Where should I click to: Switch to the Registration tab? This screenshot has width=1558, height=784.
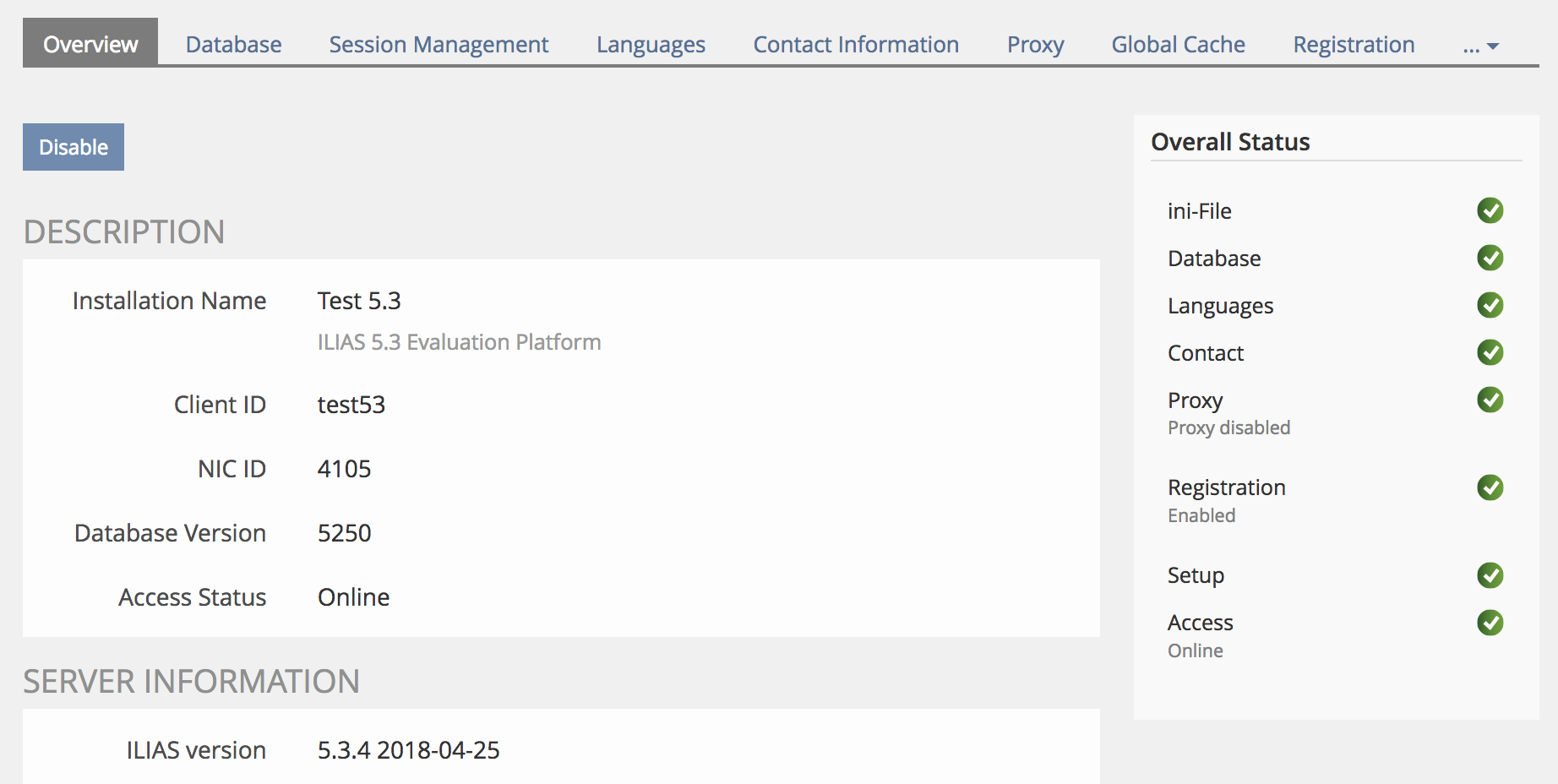pos(1354,45)
